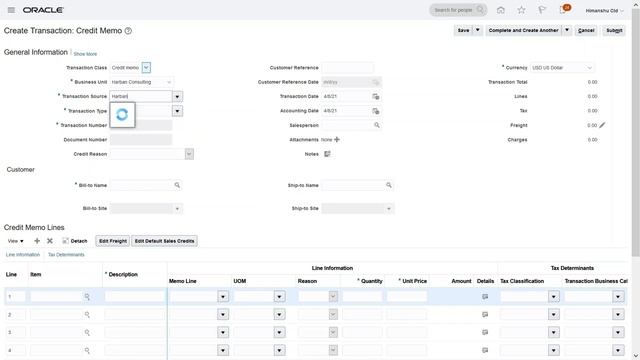
Task: Search Item in line 3
Action: (87, 333)
